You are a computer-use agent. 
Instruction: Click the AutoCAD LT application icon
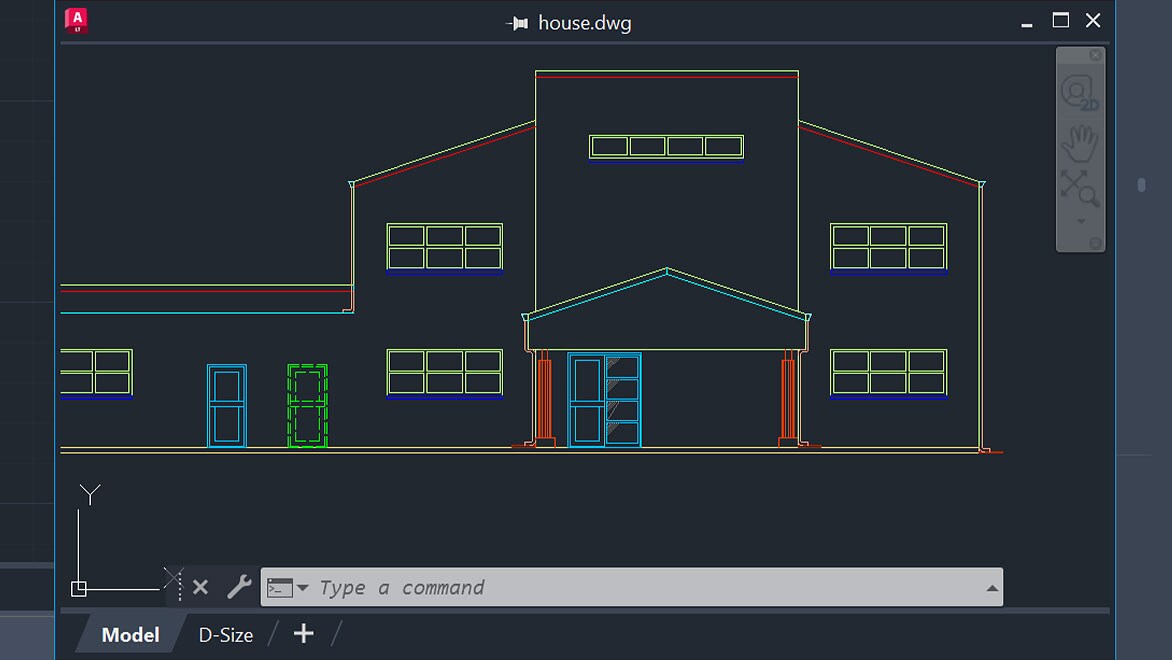76,19
